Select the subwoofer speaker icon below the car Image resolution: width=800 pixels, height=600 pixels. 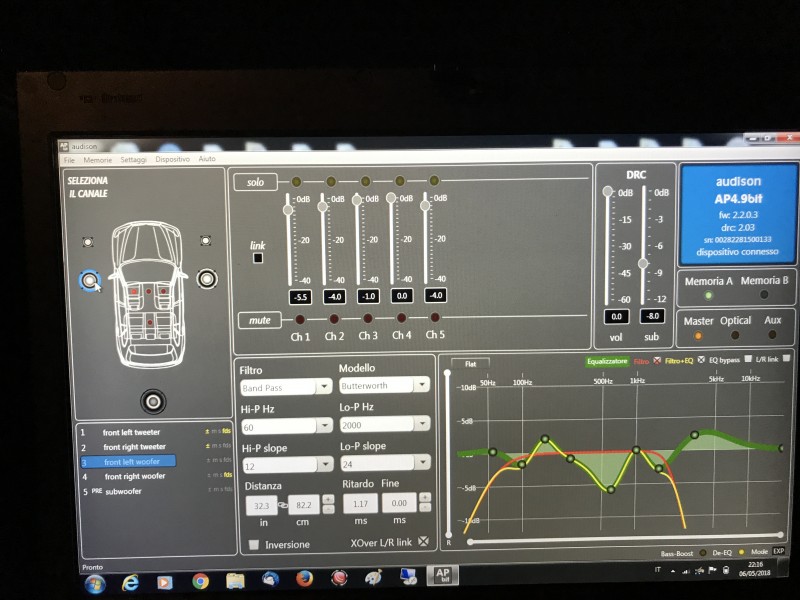(x=153, y=402)
